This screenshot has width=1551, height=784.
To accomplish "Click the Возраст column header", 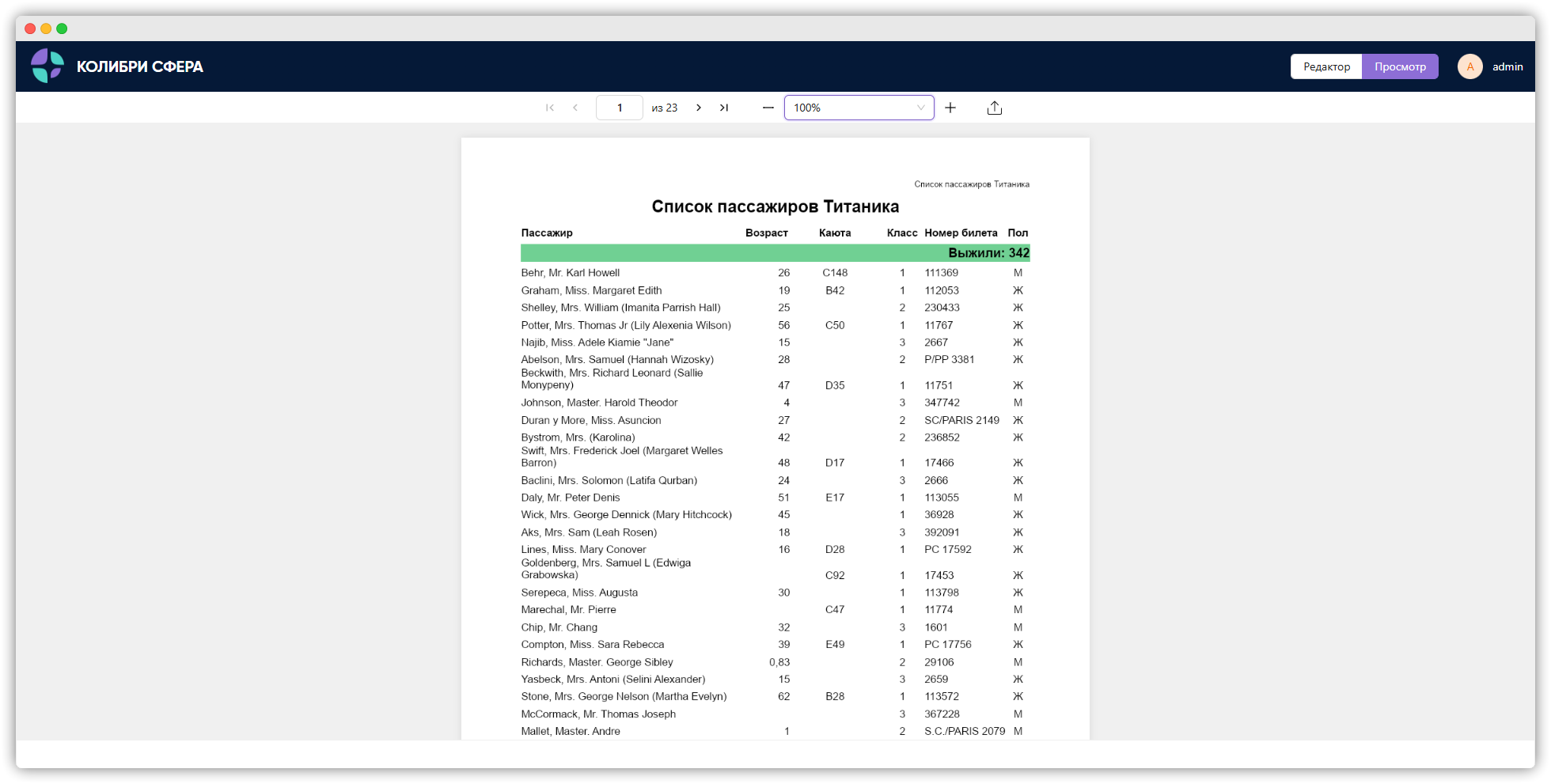I will pos(766,233).
